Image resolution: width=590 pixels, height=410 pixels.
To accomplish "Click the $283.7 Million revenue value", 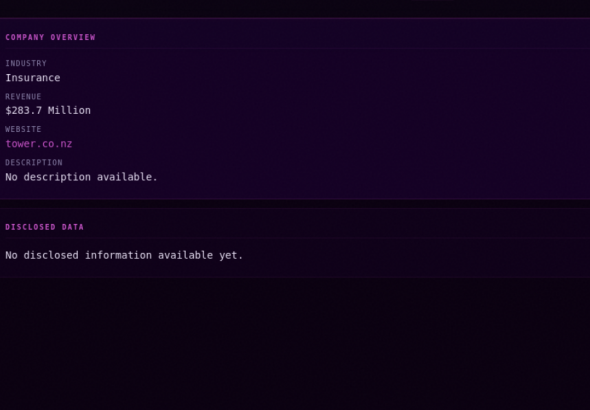I will point(48,111).
